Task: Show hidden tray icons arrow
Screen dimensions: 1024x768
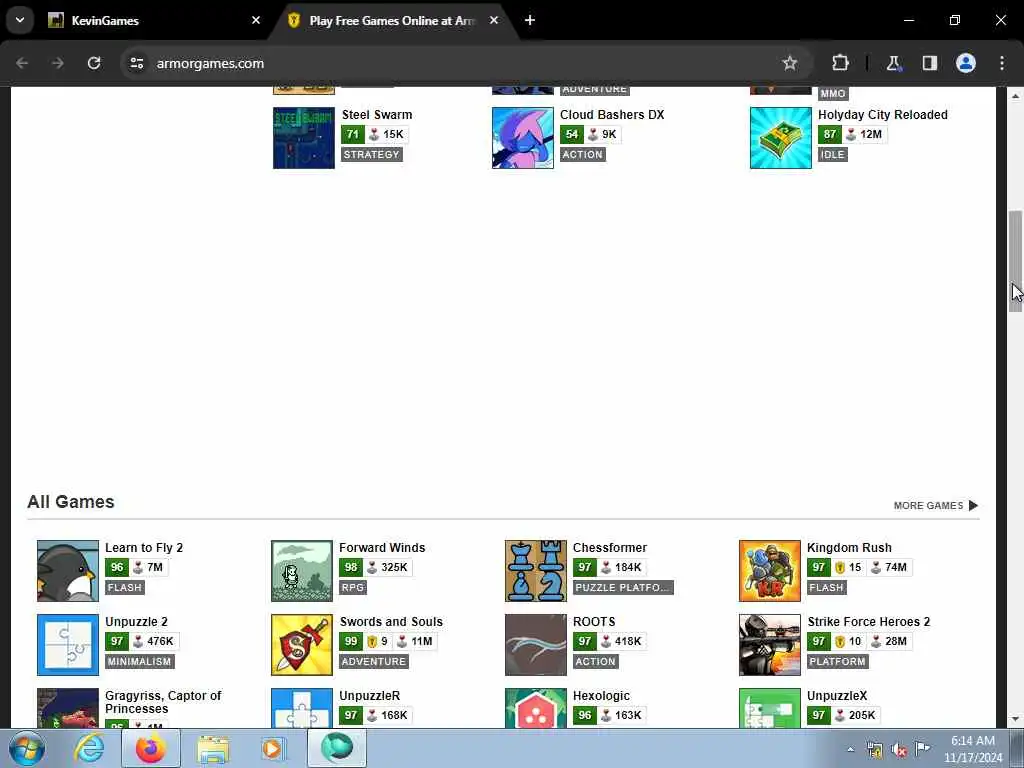Action: click(x=850, y=749)
